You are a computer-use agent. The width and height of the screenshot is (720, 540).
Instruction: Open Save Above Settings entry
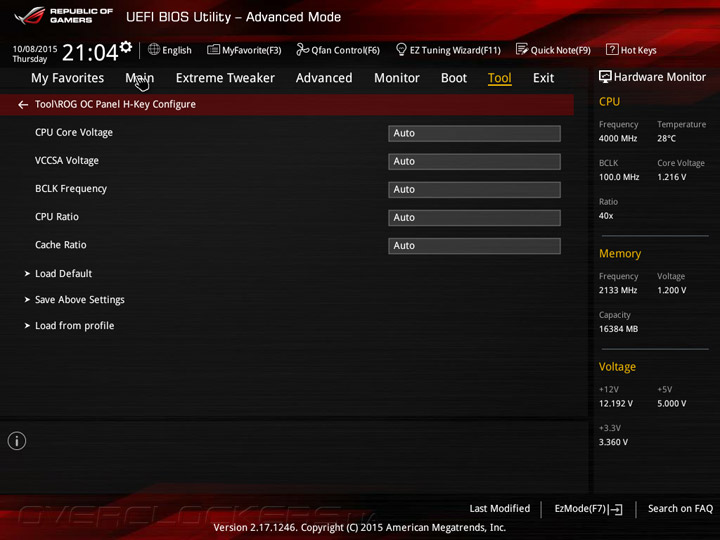tap(80, 300)
